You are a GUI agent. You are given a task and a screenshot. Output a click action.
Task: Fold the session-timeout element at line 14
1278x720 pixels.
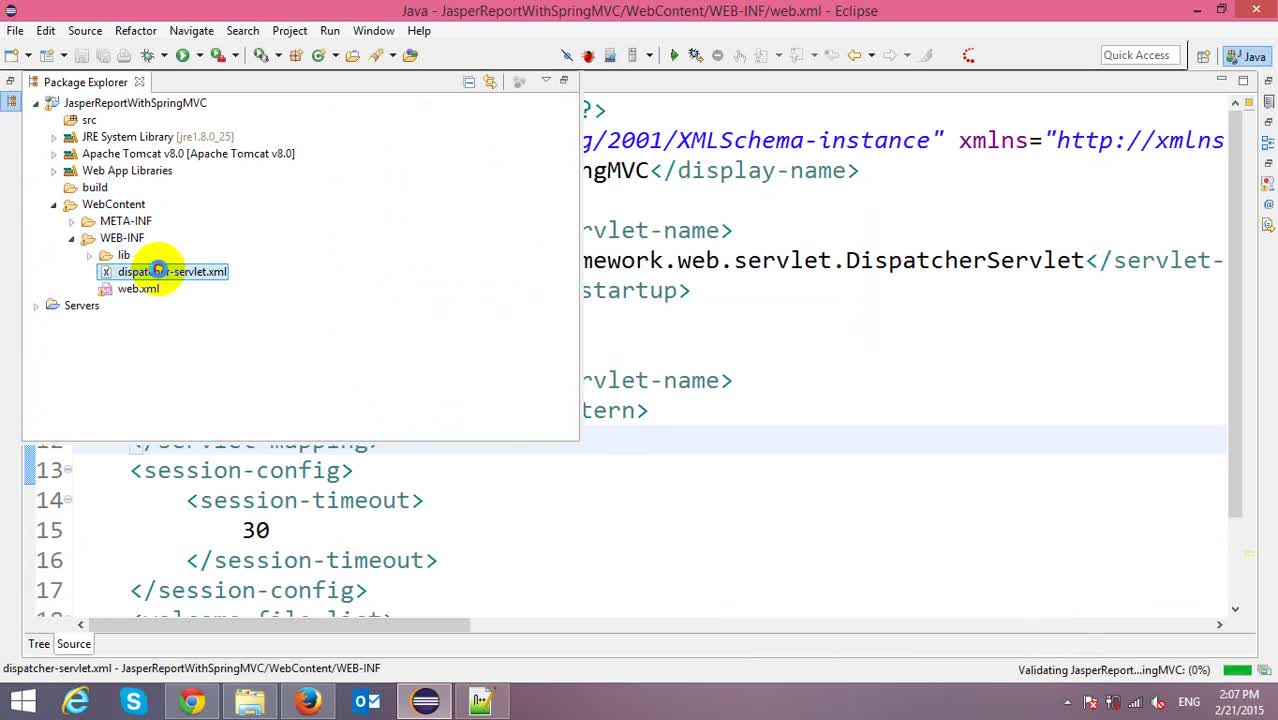click(68, 500)
